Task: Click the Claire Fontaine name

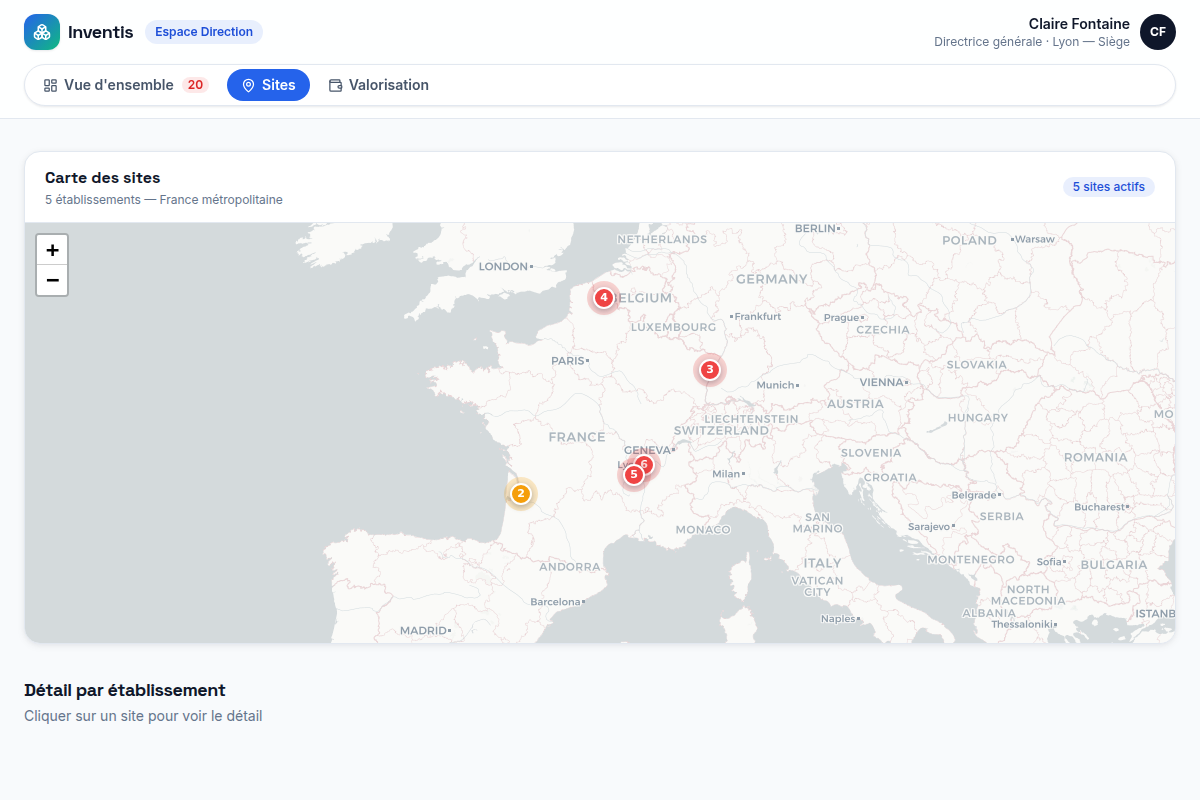Action: (1079, 24)
